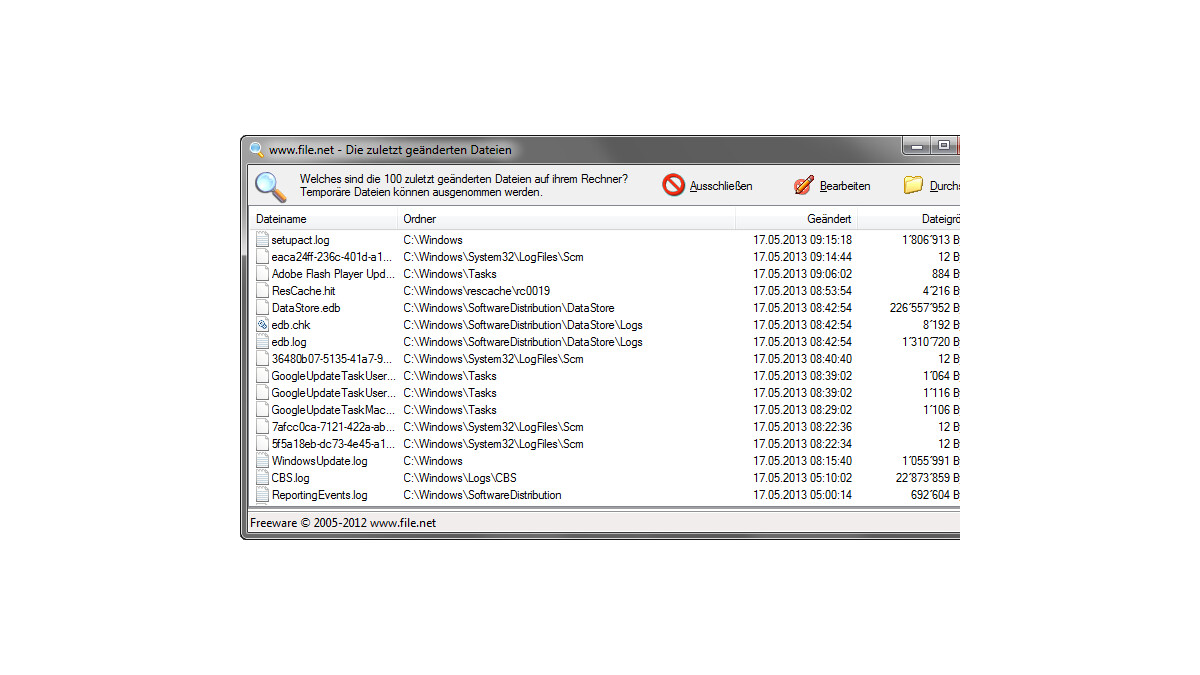This screenshot has height=675, width=1200.
Task: Click the file icon next to DataStore.edb
Action: point(263,308)
